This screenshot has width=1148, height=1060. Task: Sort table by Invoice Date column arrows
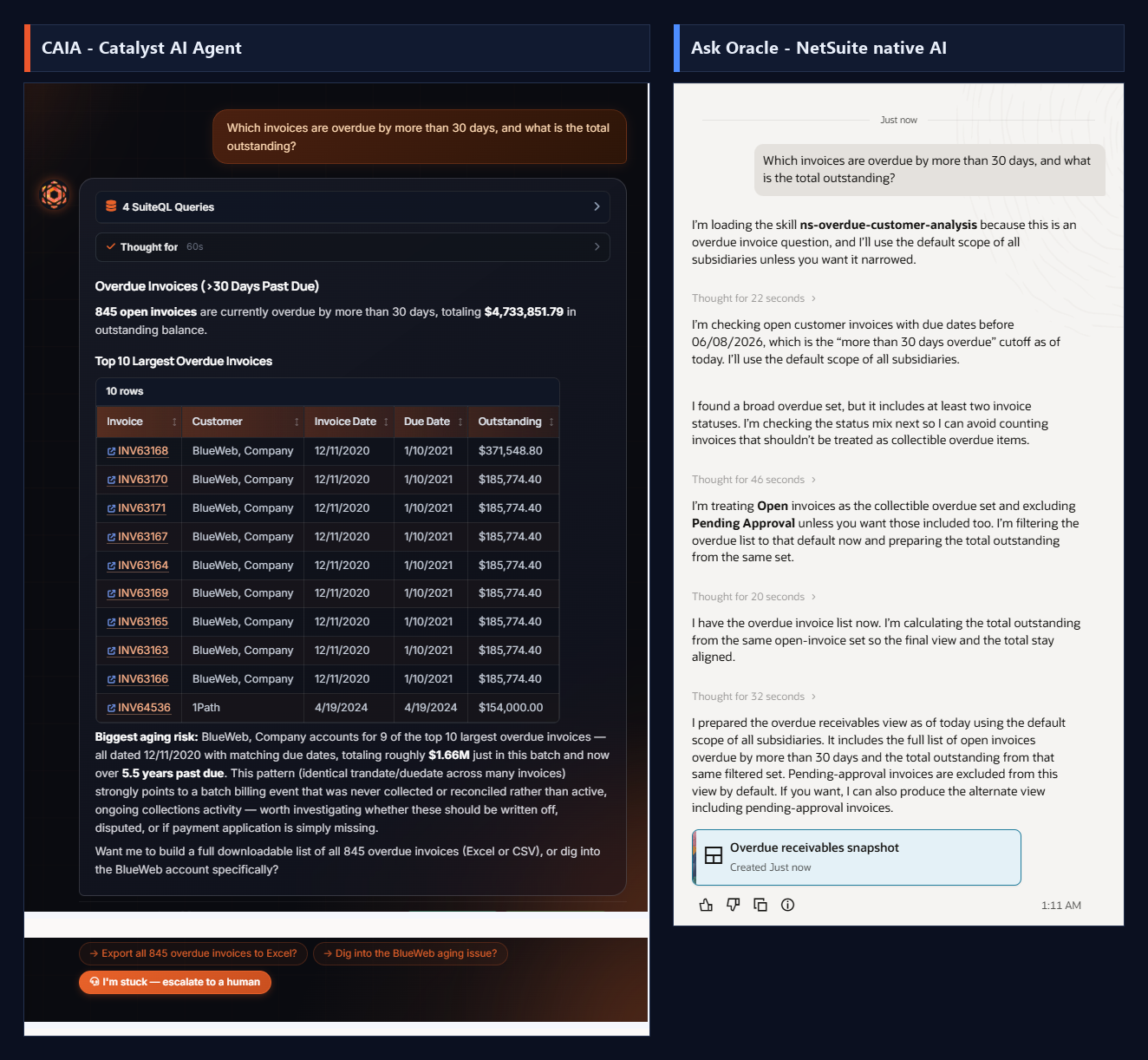(386, 422)
